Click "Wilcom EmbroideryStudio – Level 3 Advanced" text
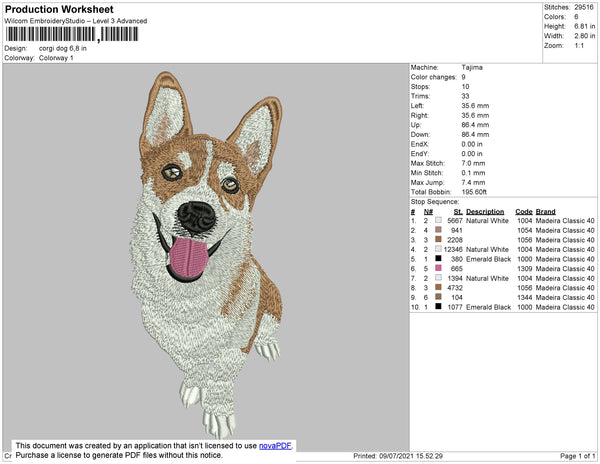The width and height of the screenshot is (600, 464). (x=76, y=21)
